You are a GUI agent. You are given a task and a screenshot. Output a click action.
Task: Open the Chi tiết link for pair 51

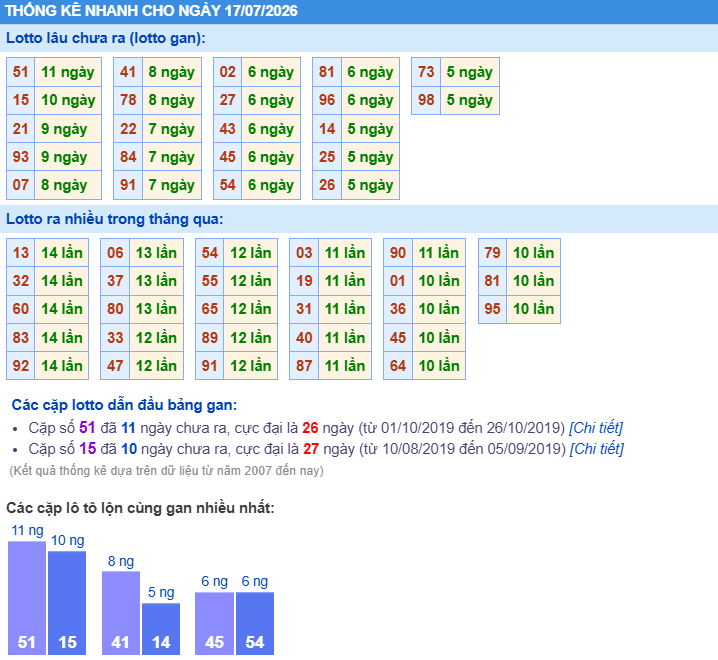click(x=596, y=428)
